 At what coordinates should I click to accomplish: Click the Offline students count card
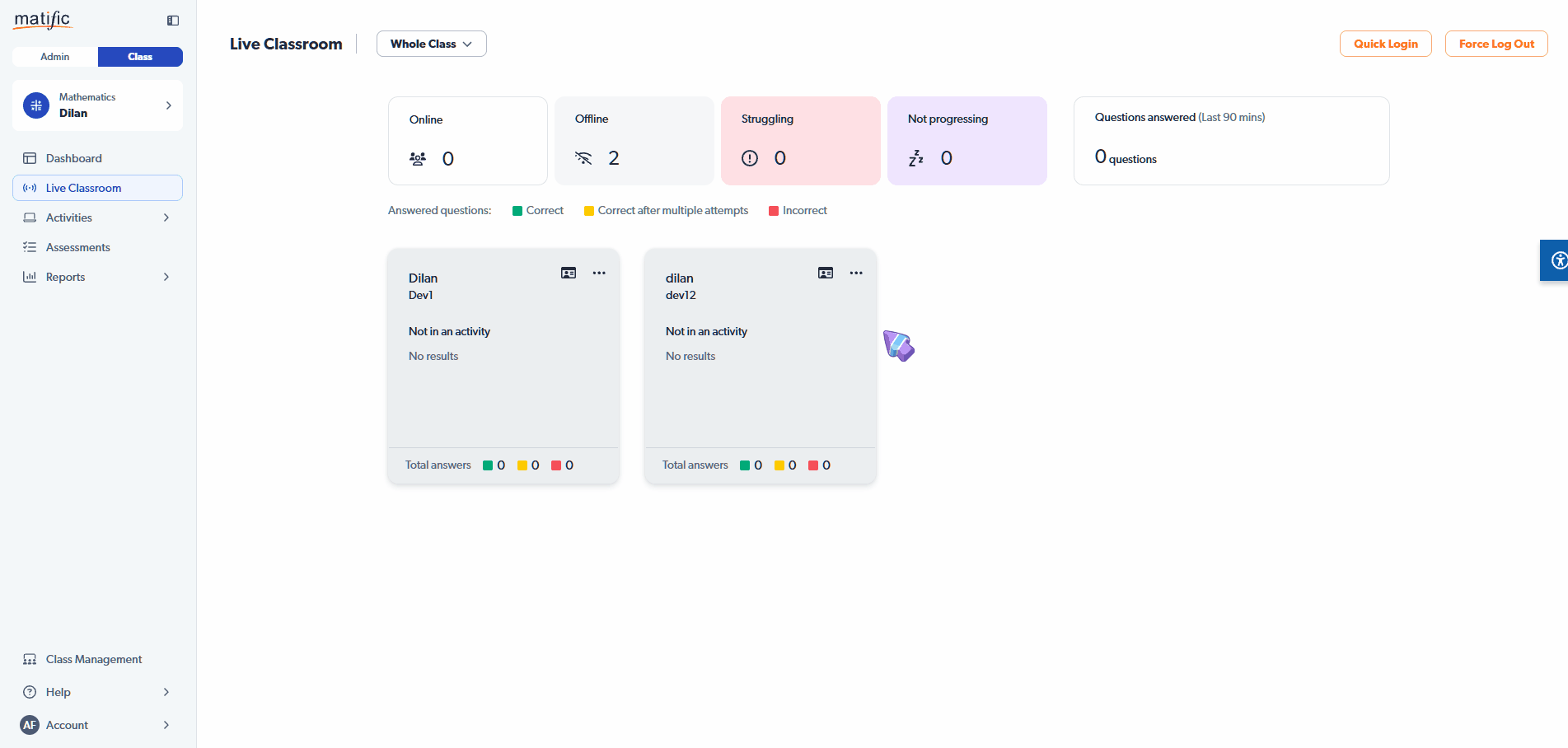[x=634, y=141]
